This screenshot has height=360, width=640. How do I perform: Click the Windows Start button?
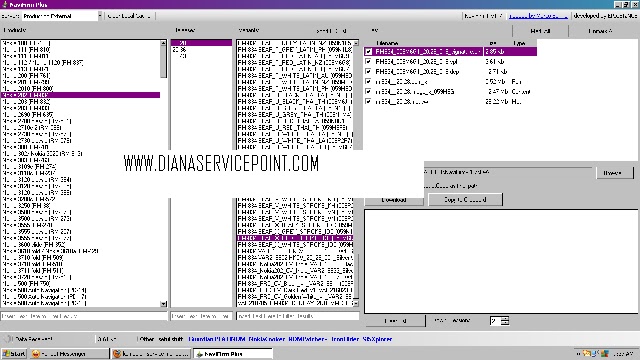click(14, 354)
